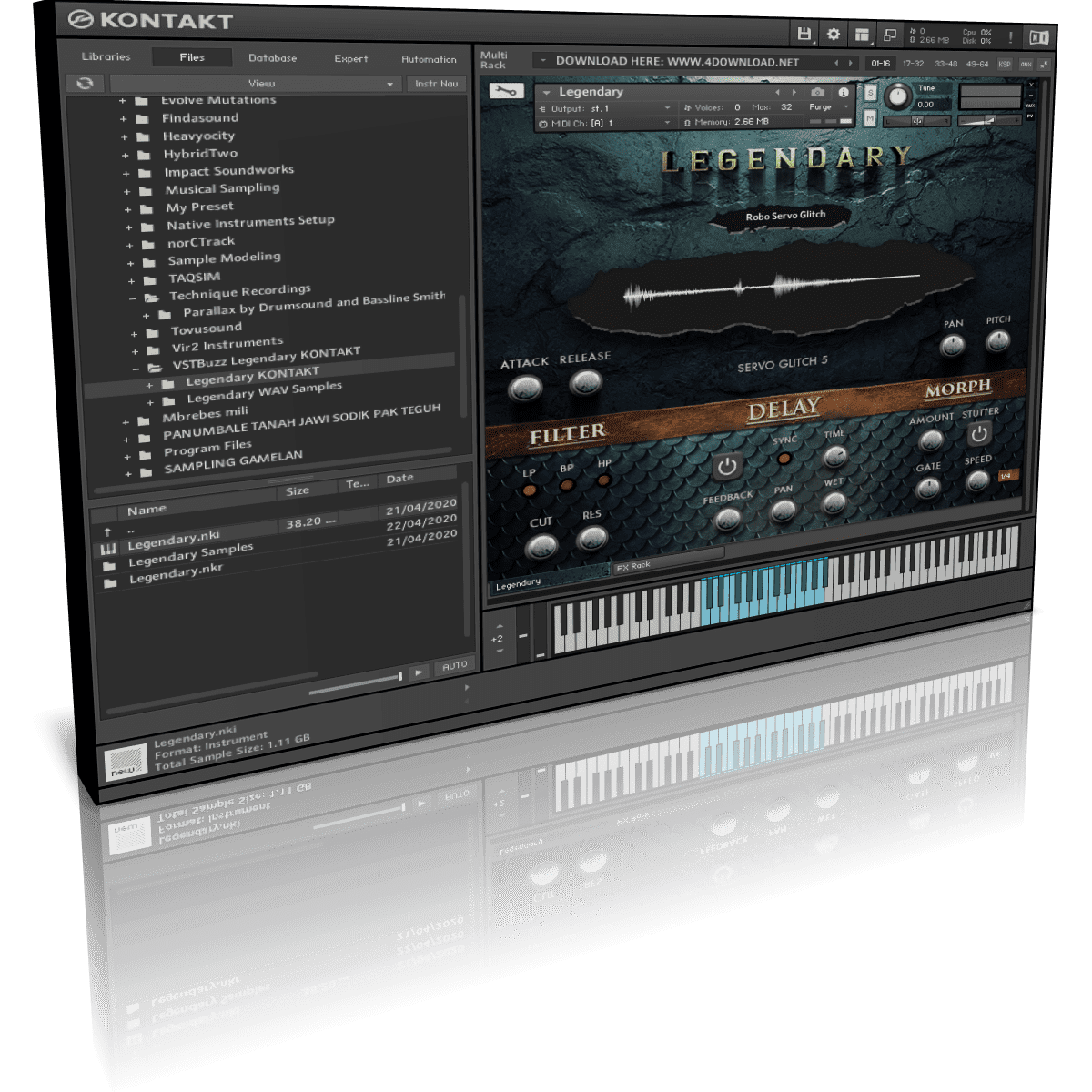The height and width of the screenshot is (1092, 1092).
Task: Enable the BP filter light
Action: point(567,485)
